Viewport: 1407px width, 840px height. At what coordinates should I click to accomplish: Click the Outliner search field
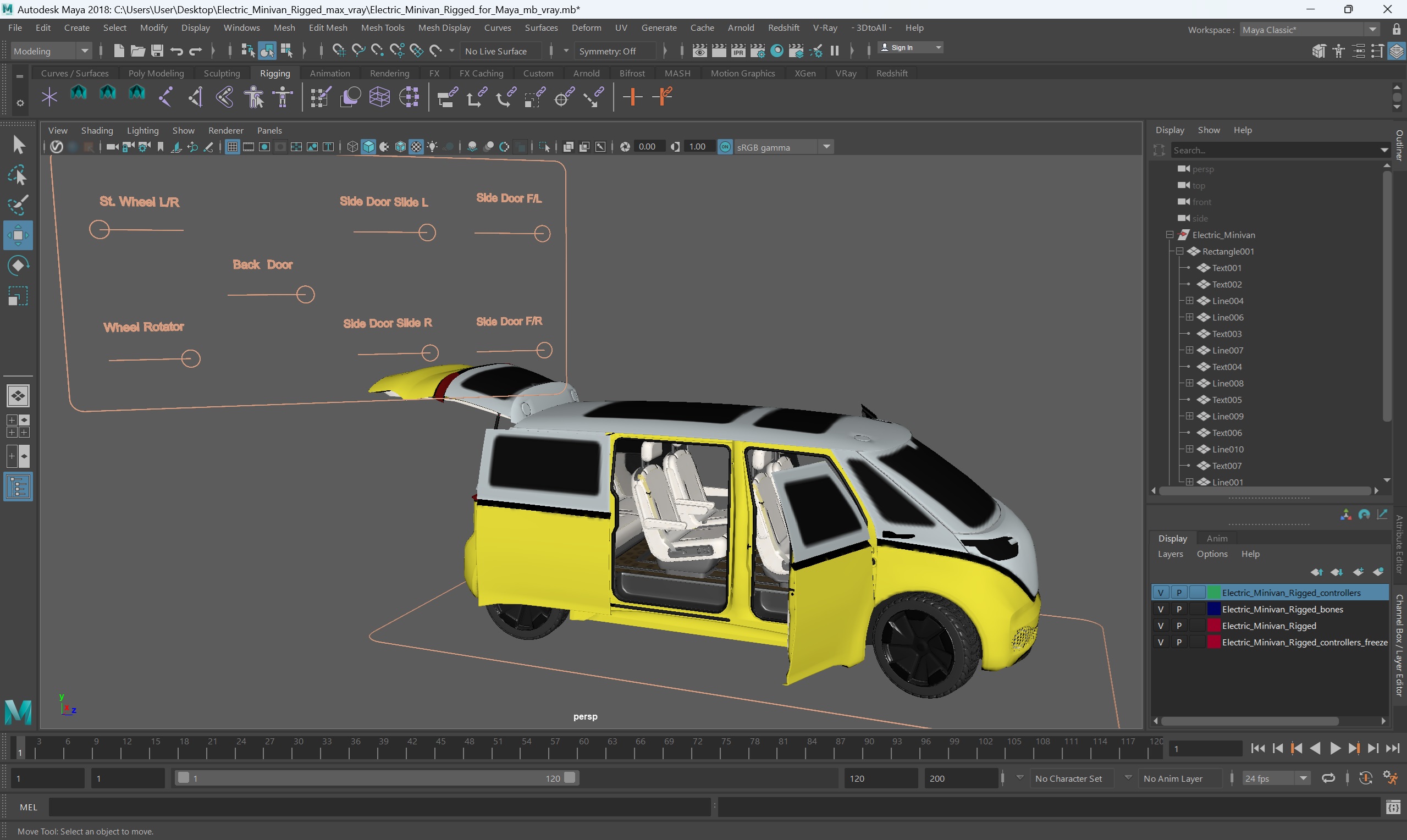pyautogui.click(x=1279, y=150)
